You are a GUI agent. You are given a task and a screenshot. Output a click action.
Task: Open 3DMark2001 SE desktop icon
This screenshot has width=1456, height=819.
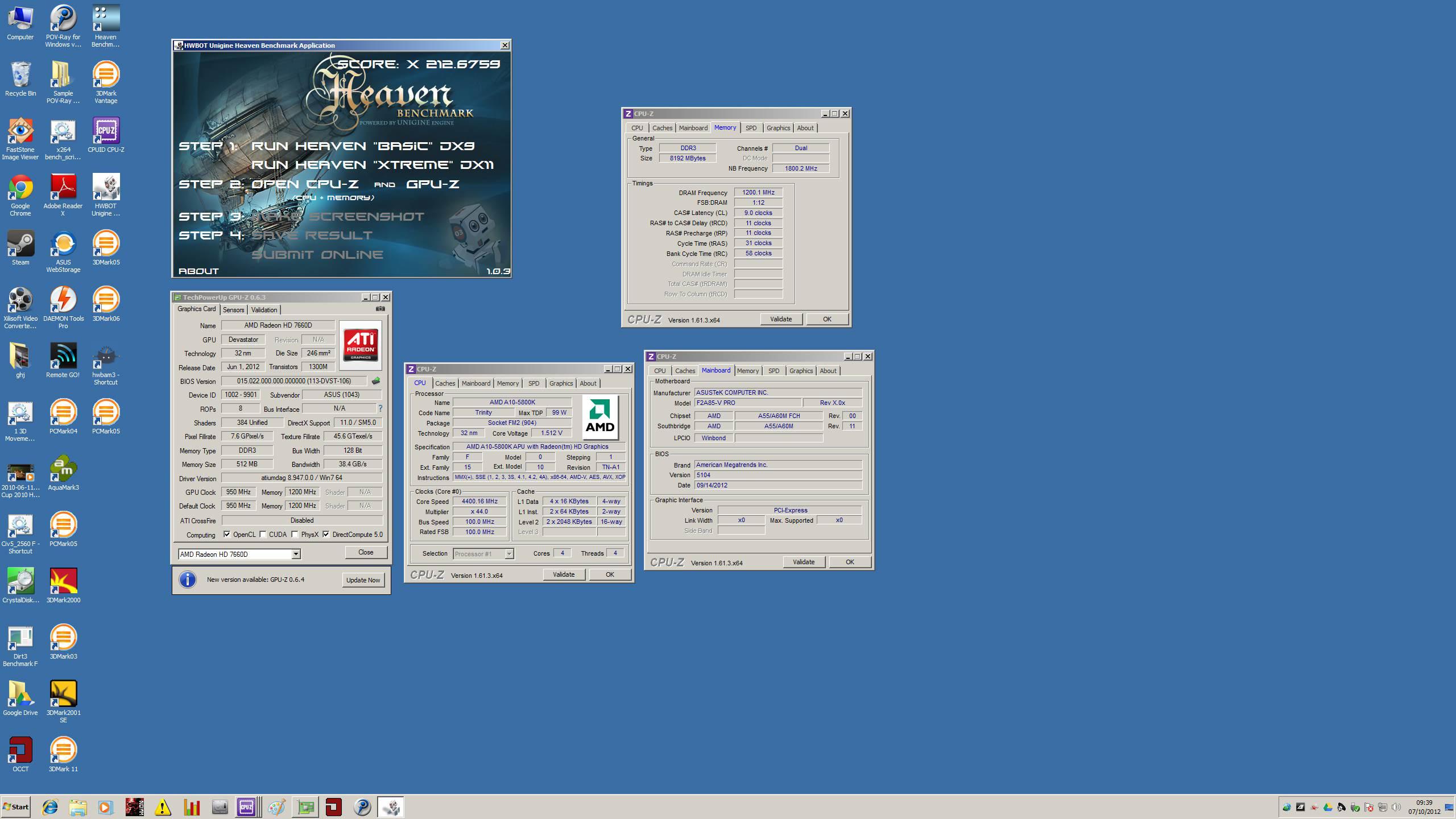coord(63,701)
